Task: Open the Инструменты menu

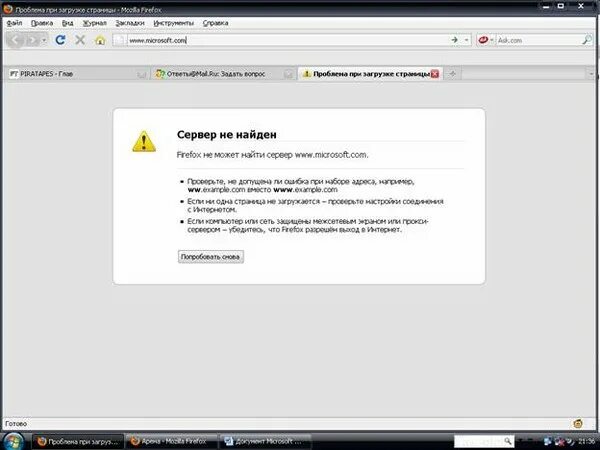Action: (173, 23)
